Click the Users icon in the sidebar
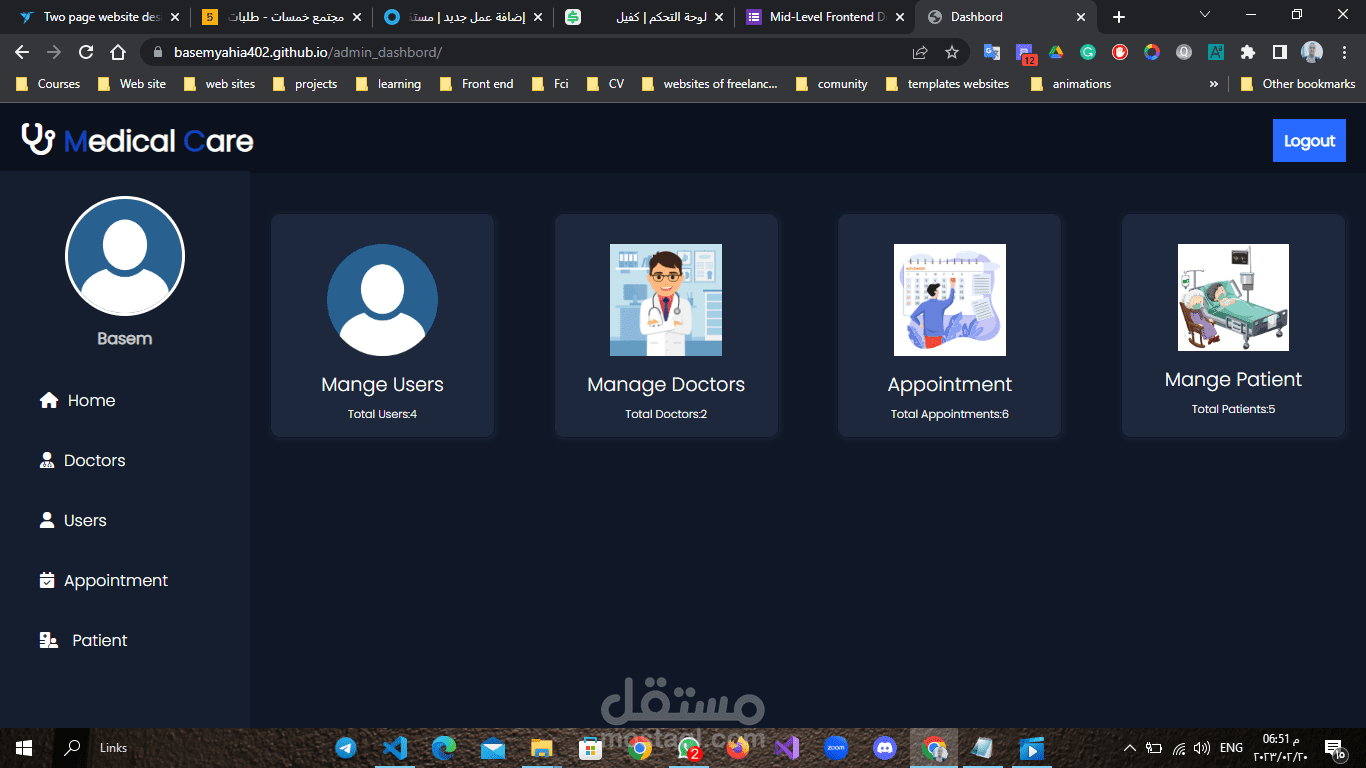Image resolution: width=1366 pixels, height=768 pixels. pos(46,520)
